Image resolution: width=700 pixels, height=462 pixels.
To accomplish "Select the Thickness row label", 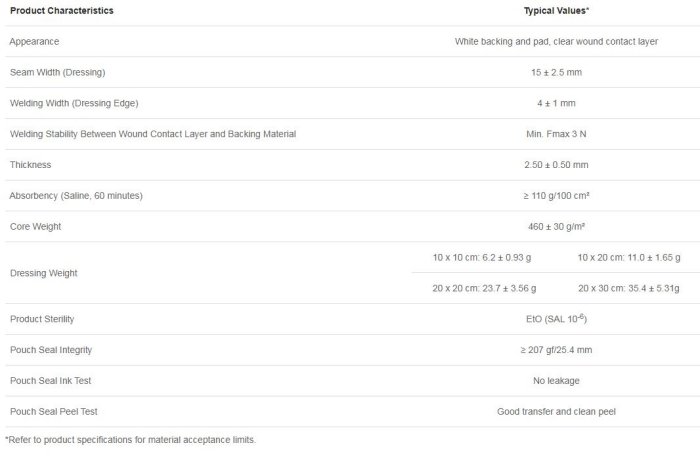I will 30,165.
